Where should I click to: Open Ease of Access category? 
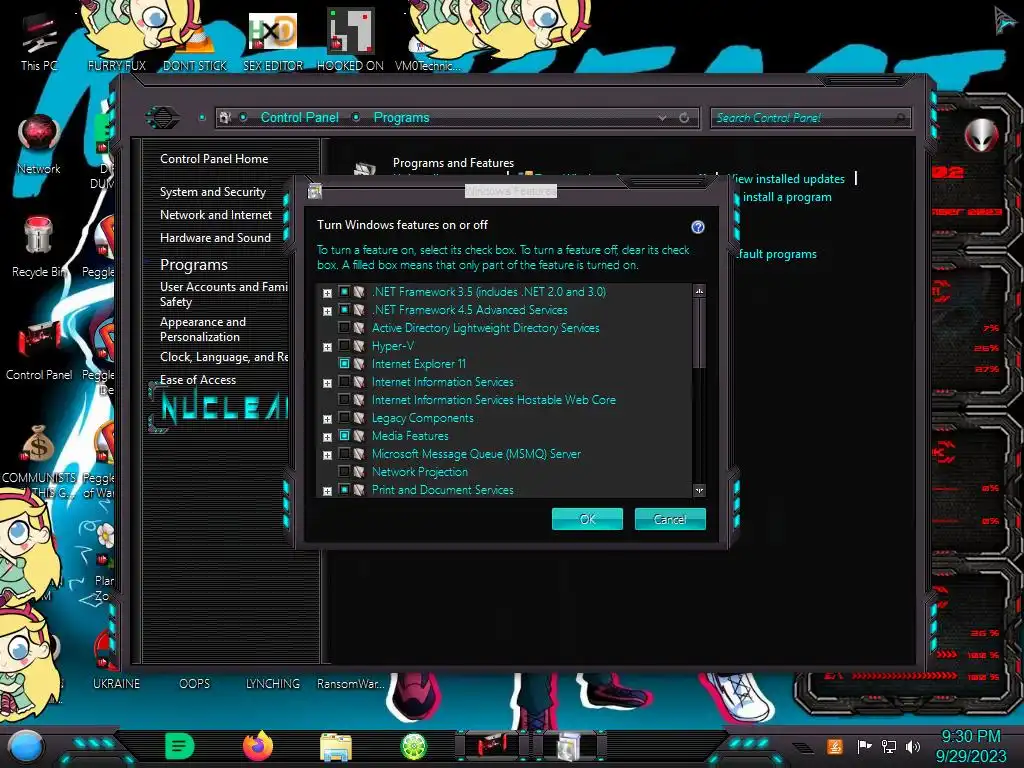198,379
